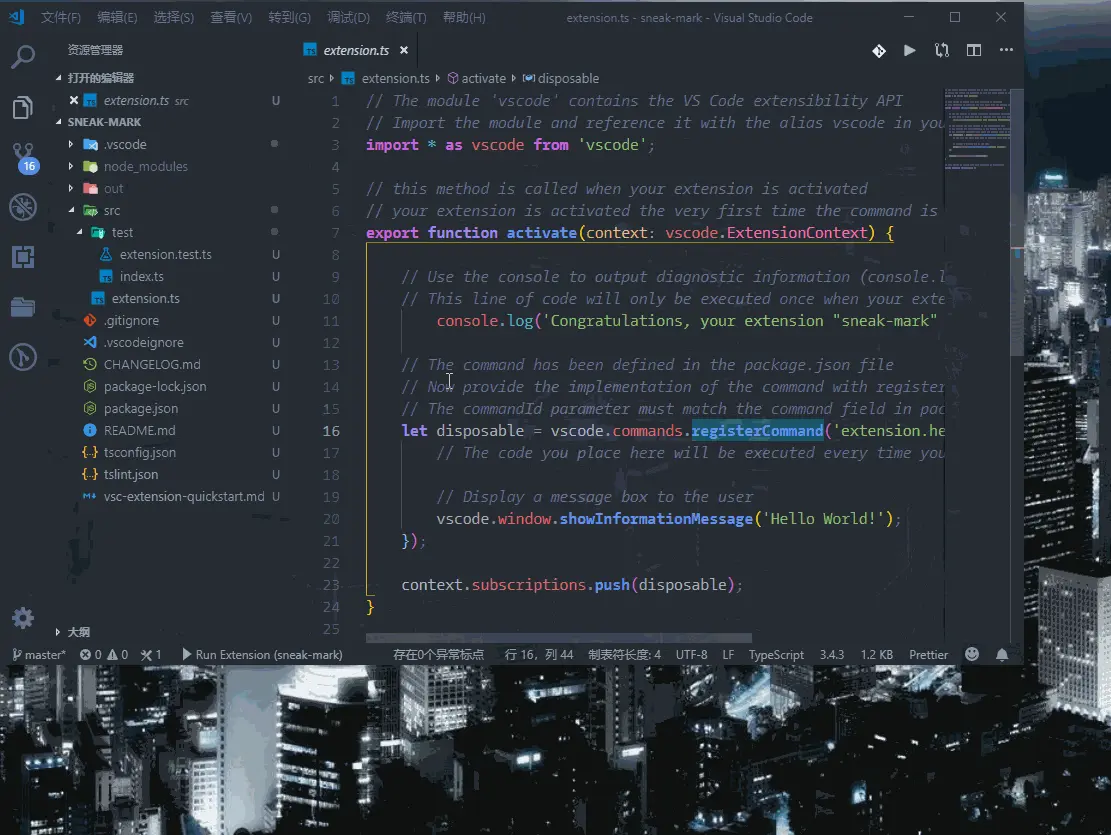
Task: Open the Extensions view icon
Action: [x=23, y=257]
